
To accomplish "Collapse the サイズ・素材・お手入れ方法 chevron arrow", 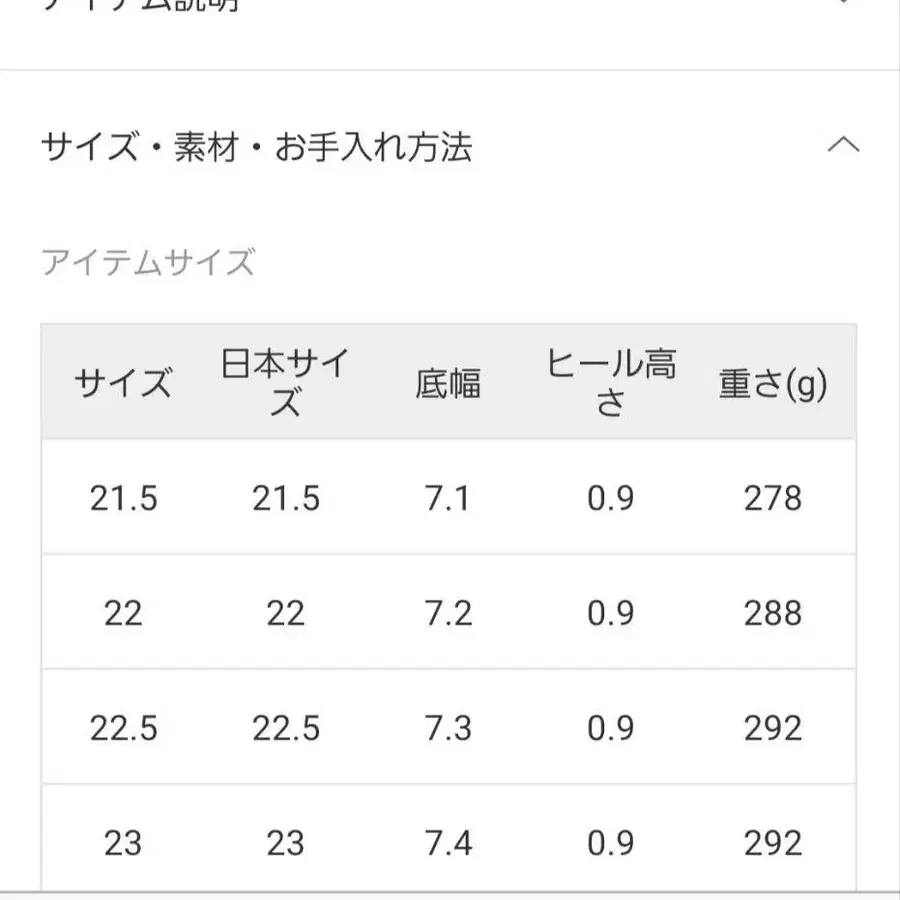I will (844, 146).
